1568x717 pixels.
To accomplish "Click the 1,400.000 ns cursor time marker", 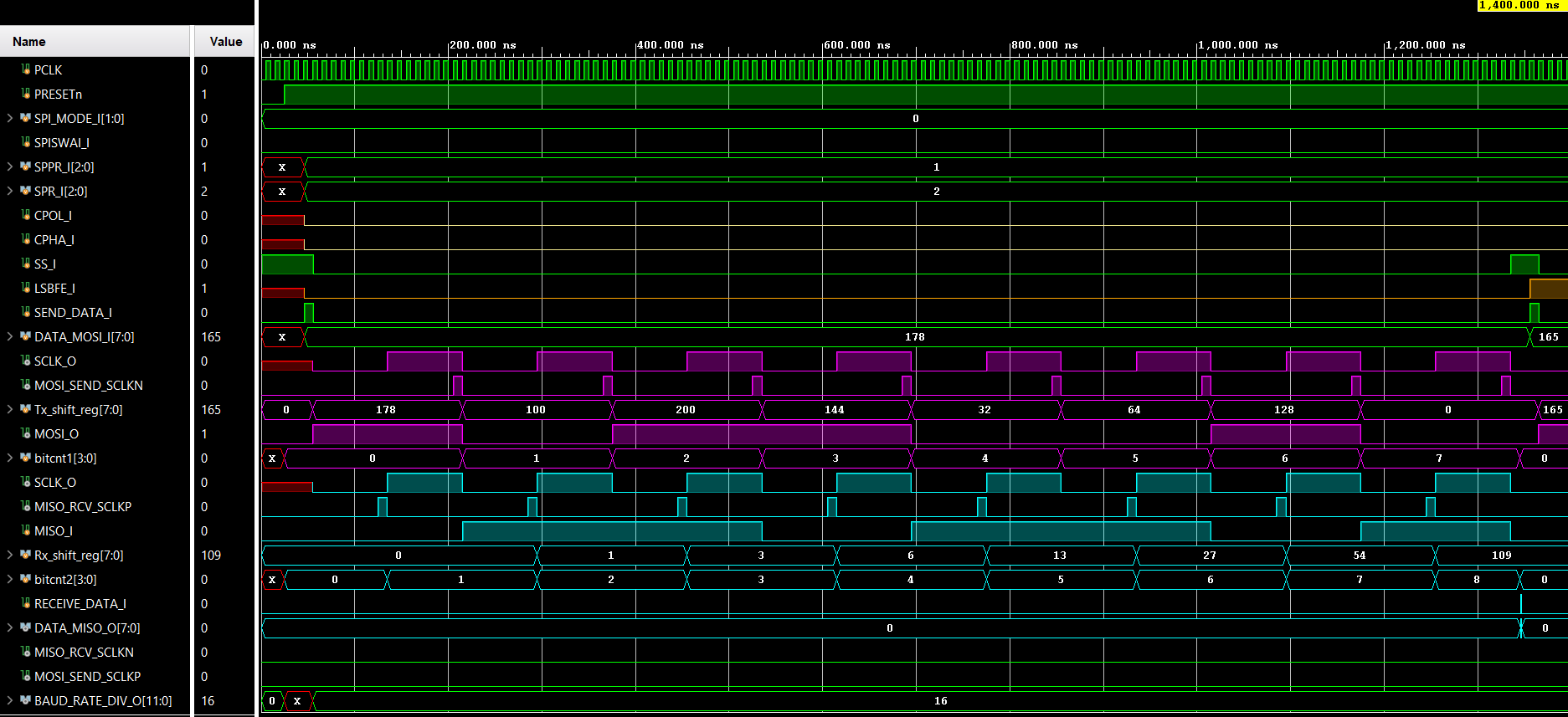I will coord(1523,5).
